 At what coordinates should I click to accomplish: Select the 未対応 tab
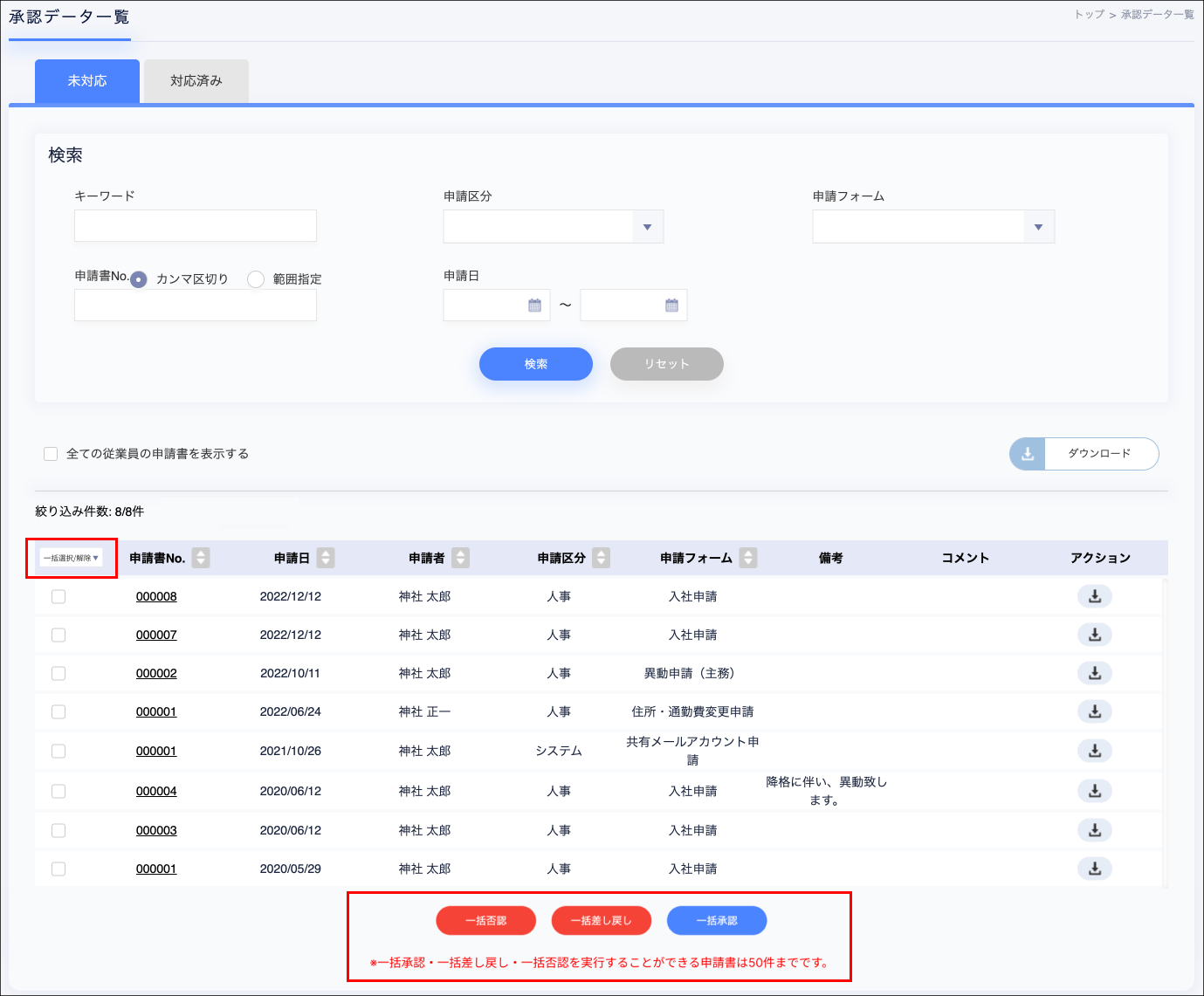point(87,81)
